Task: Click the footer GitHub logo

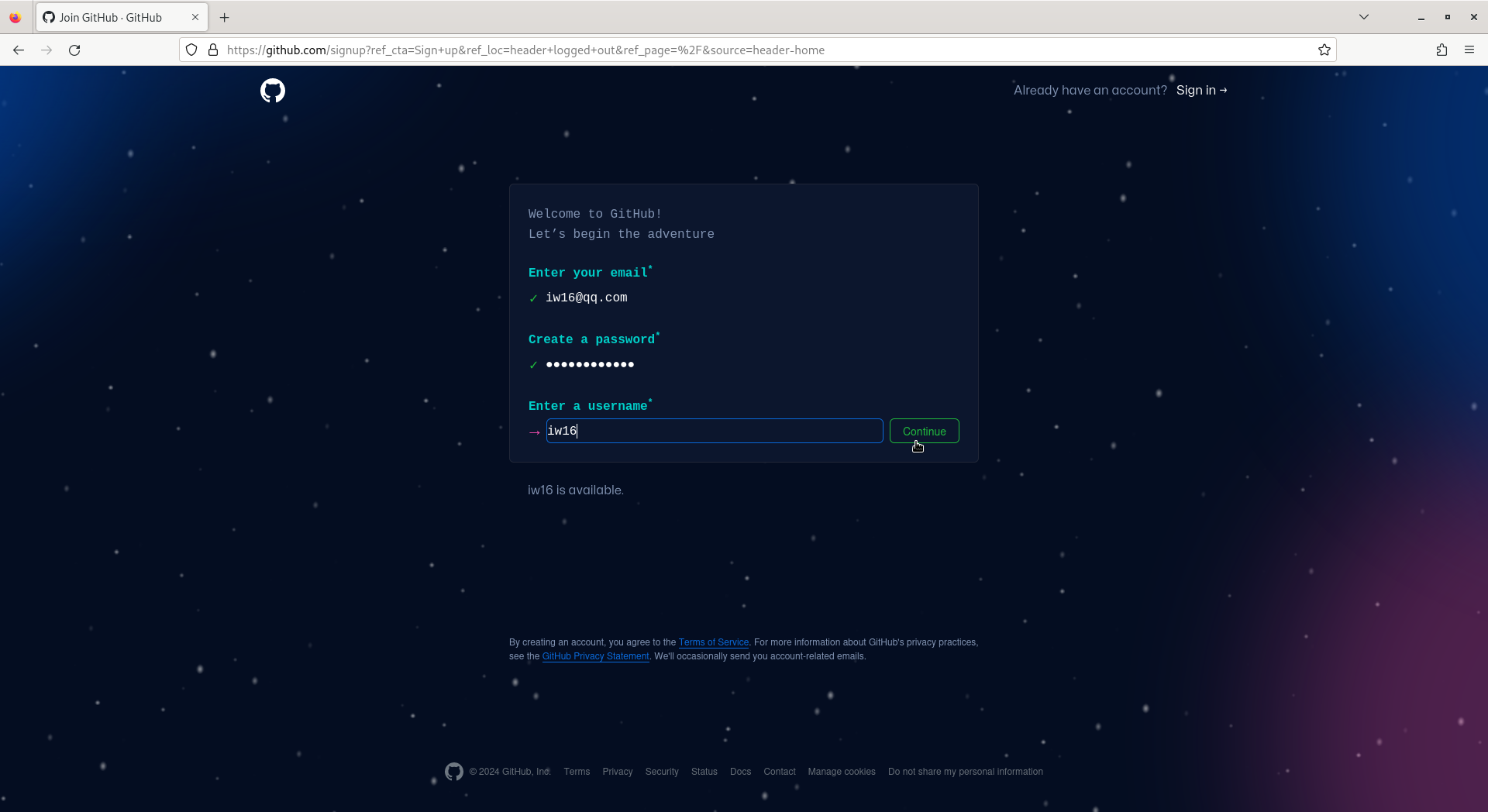Action: click(454, 772)
